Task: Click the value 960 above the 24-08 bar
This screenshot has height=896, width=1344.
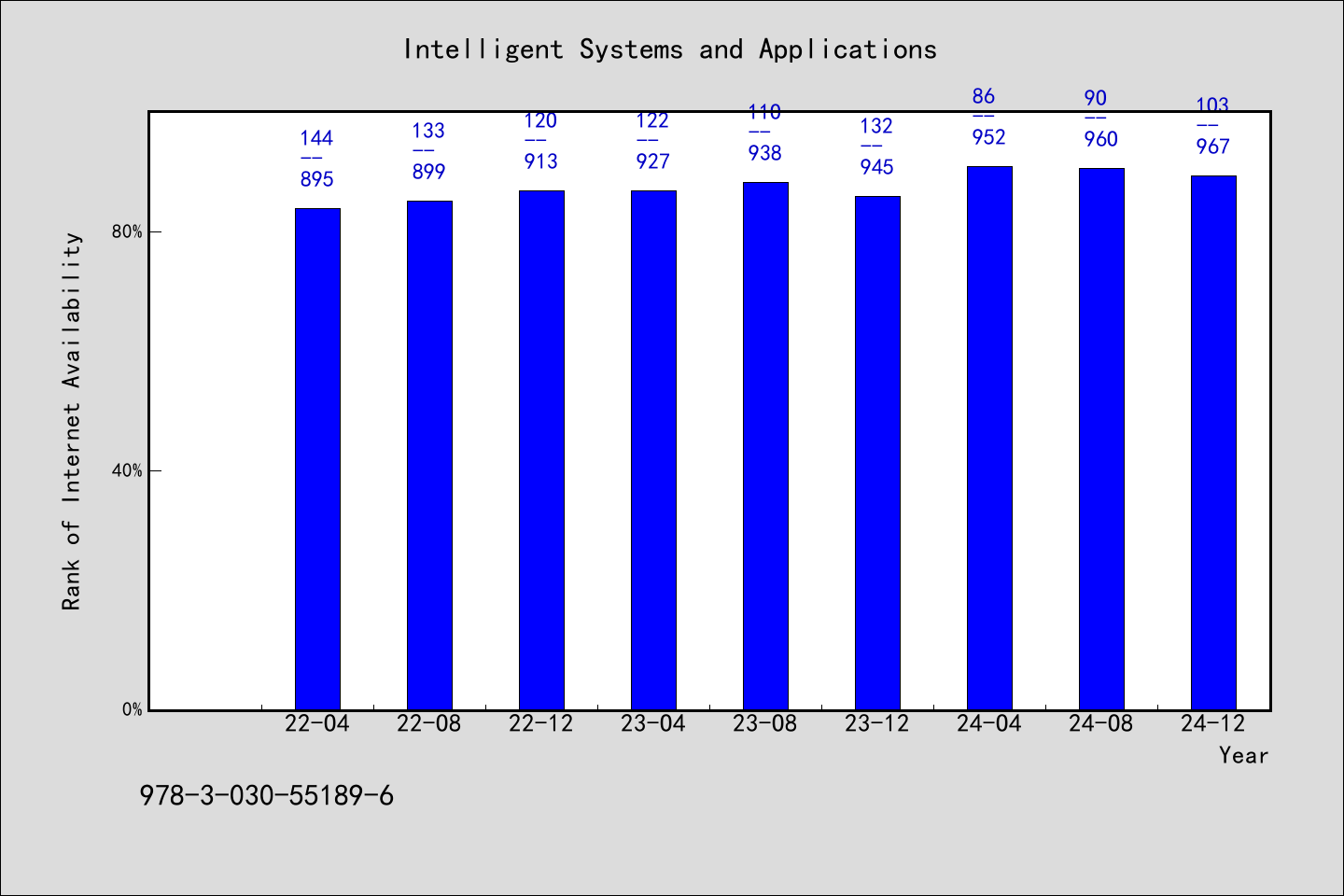Action: [1101, 139]
